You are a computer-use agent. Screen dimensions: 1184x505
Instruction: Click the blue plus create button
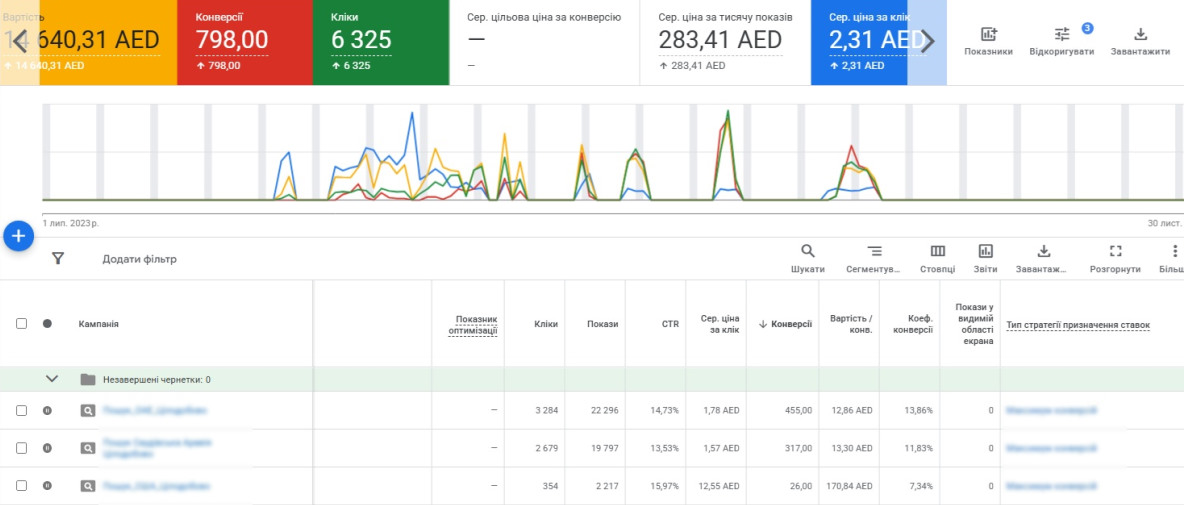click(x=18, y=236)
